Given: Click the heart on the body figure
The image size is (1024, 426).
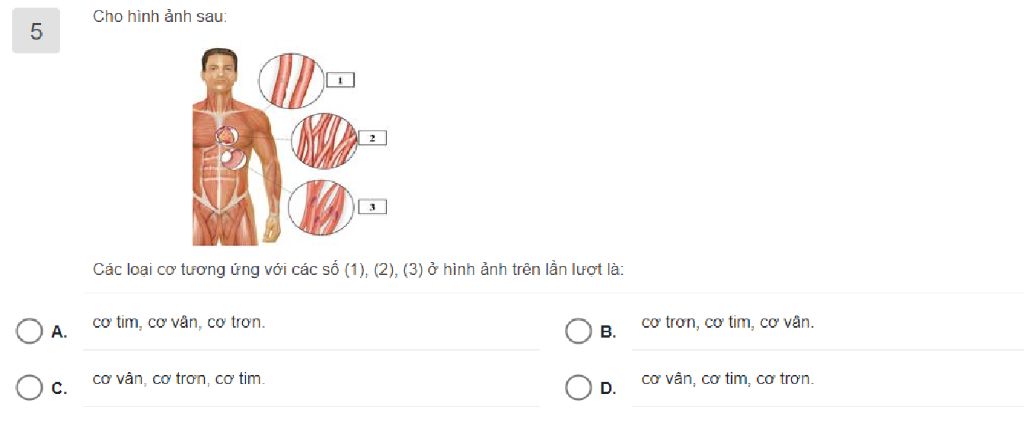Looking at the screenshot, I should click(x=228, y=134).
